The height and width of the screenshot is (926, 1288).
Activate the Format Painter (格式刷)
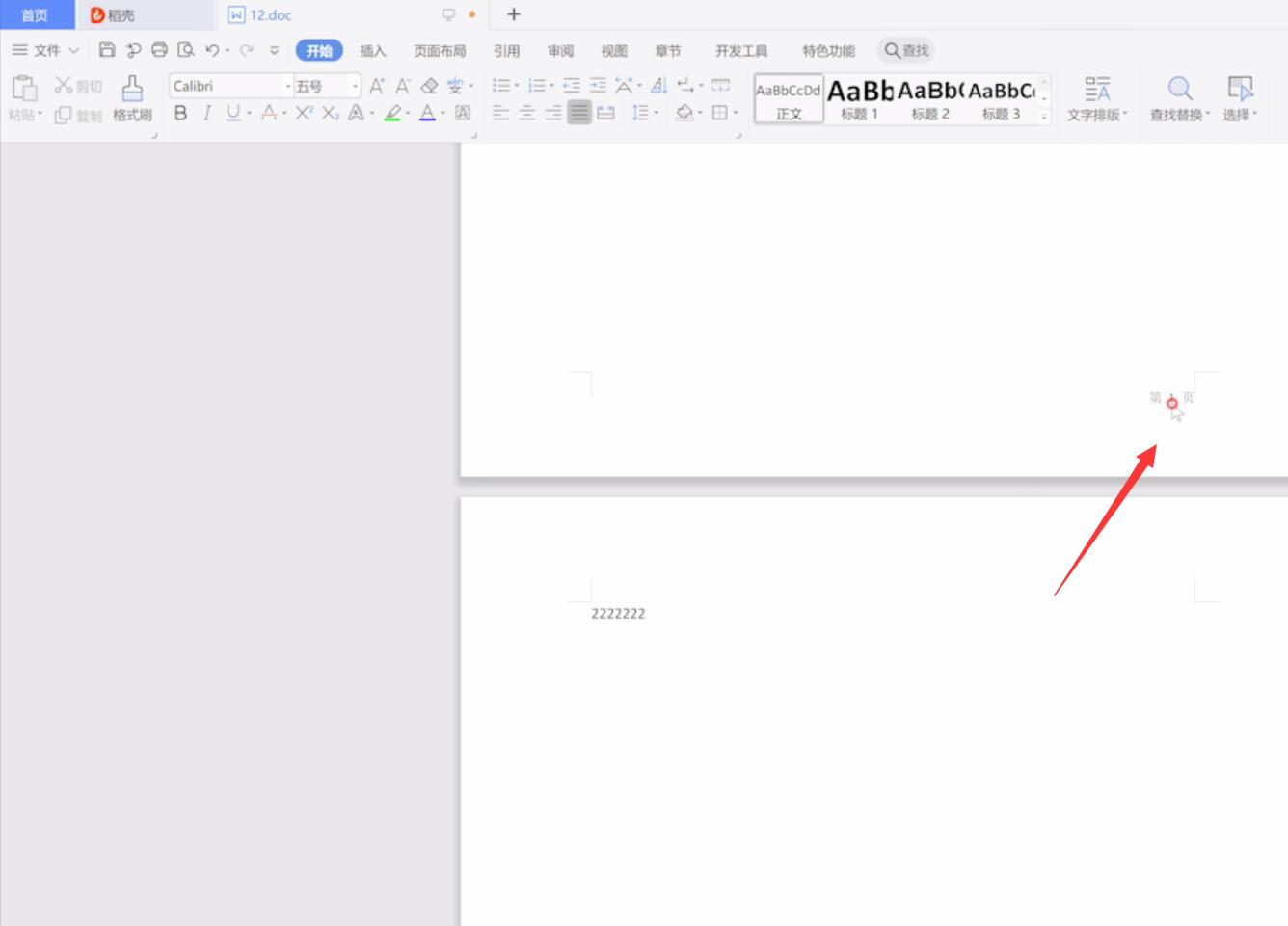[x=132, y=99]
